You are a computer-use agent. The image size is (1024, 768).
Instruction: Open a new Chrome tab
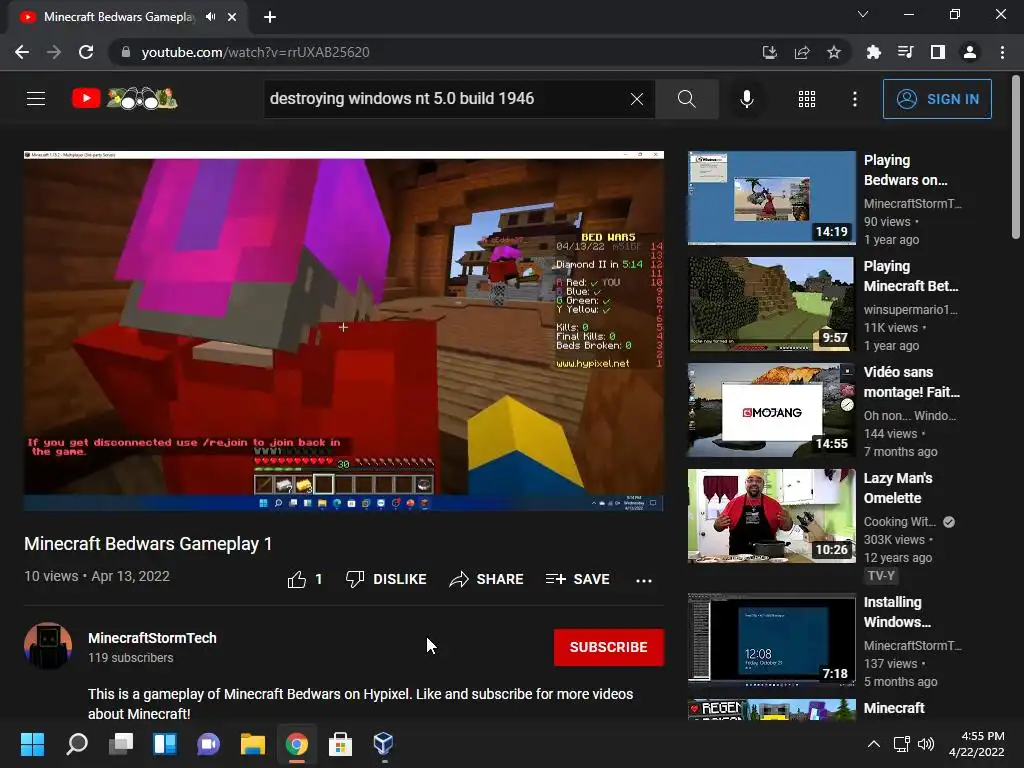pyautogui.click(x=270, y=17)
